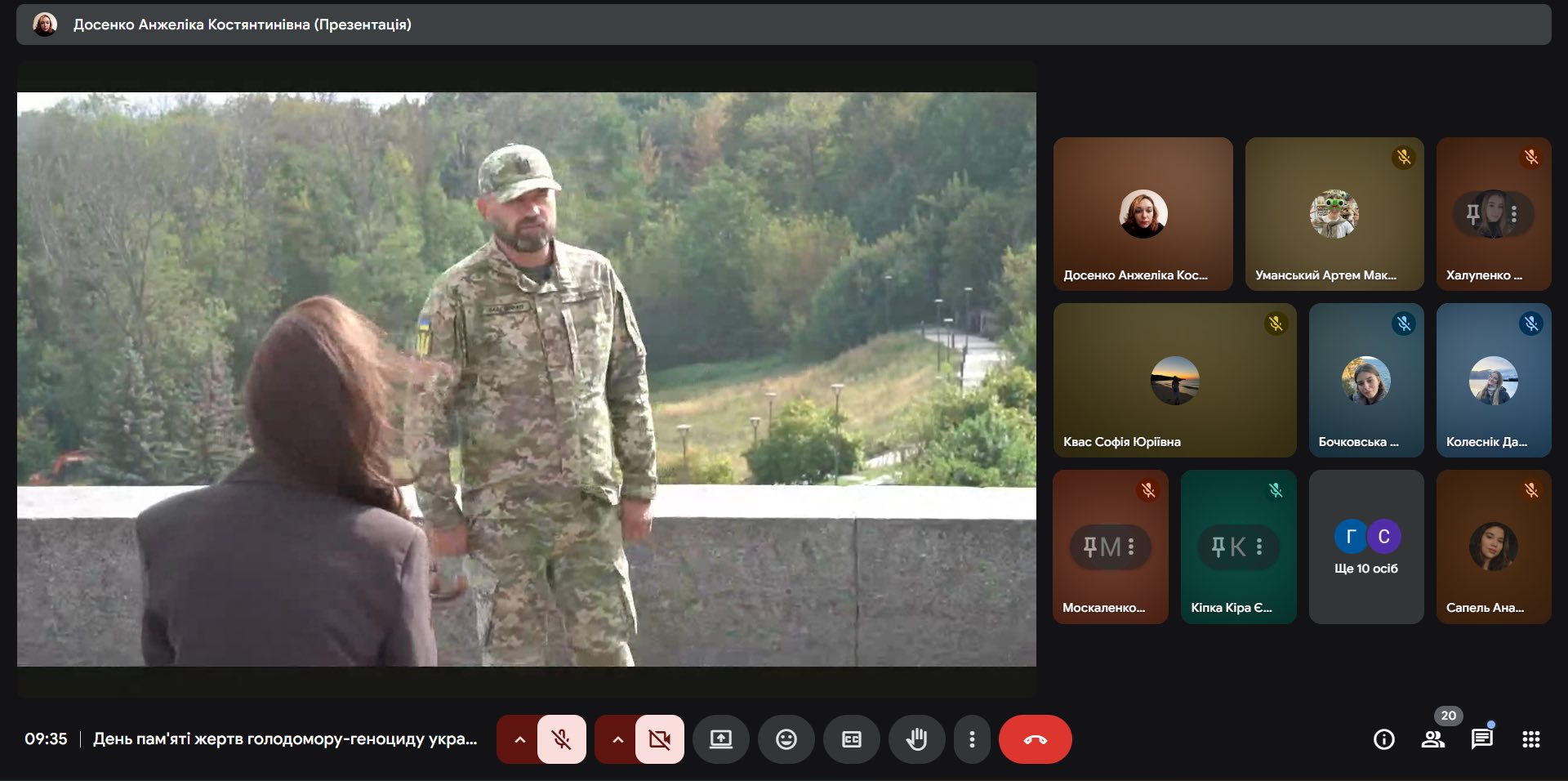This screenshot has width=1568, height=781.
Task: Select Квас Софія Юріївна's participant tile
Action: (x=1174, y=381)
